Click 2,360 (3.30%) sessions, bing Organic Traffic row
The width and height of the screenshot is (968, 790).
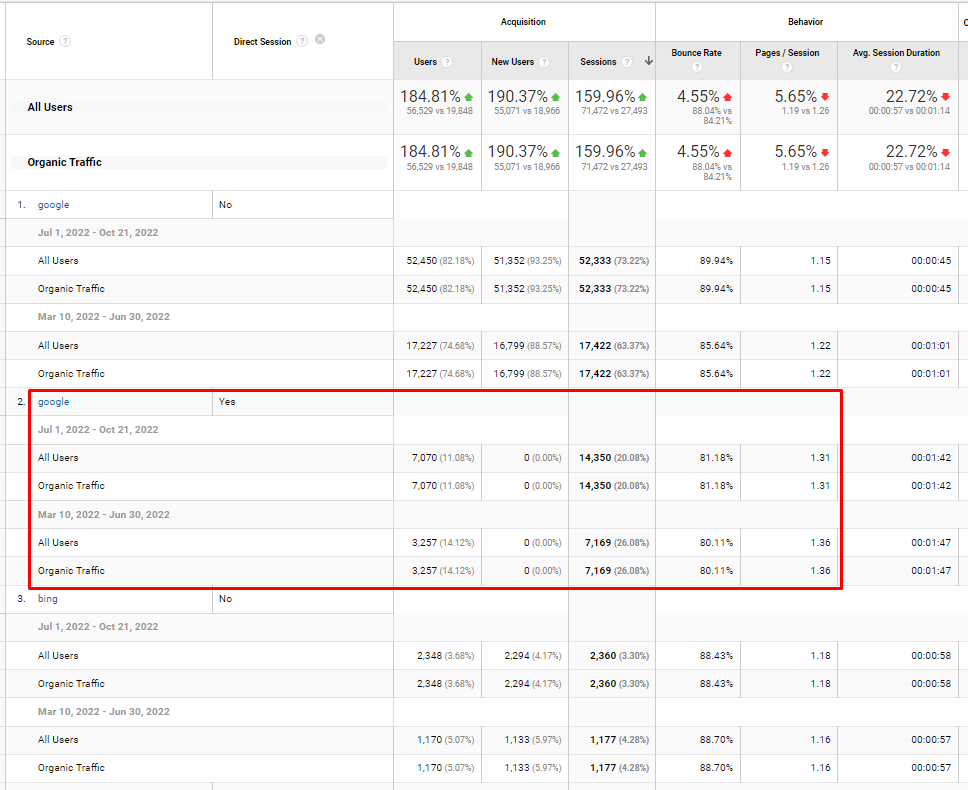619,683
